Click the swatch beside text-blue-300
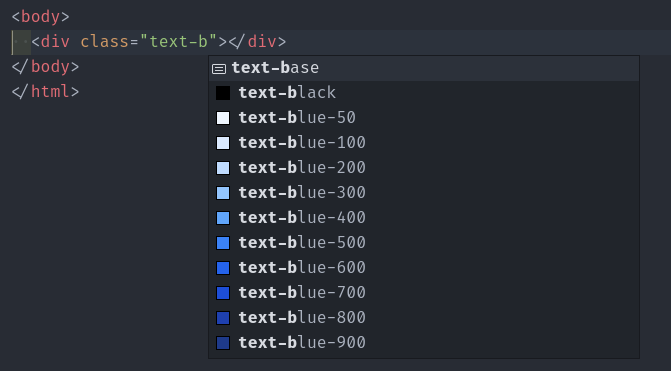Screen dimensions: 671x371 point(223,193)
